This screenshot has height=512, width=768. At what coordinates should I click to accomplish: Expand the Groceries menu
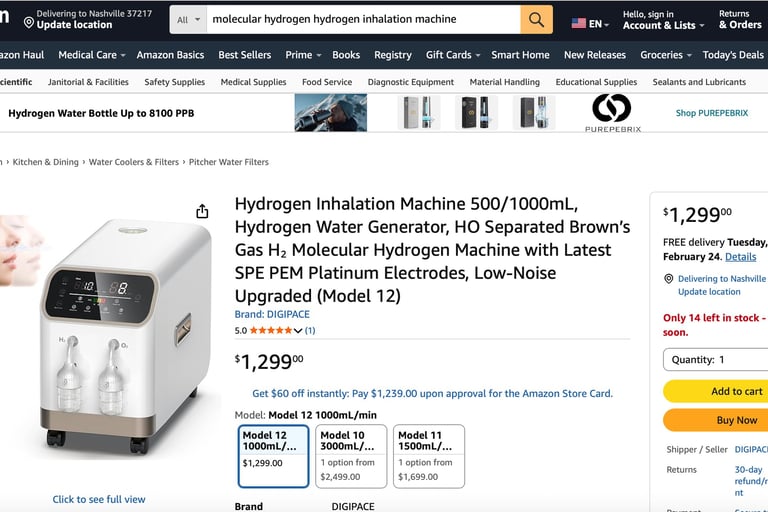pos(666,55)
